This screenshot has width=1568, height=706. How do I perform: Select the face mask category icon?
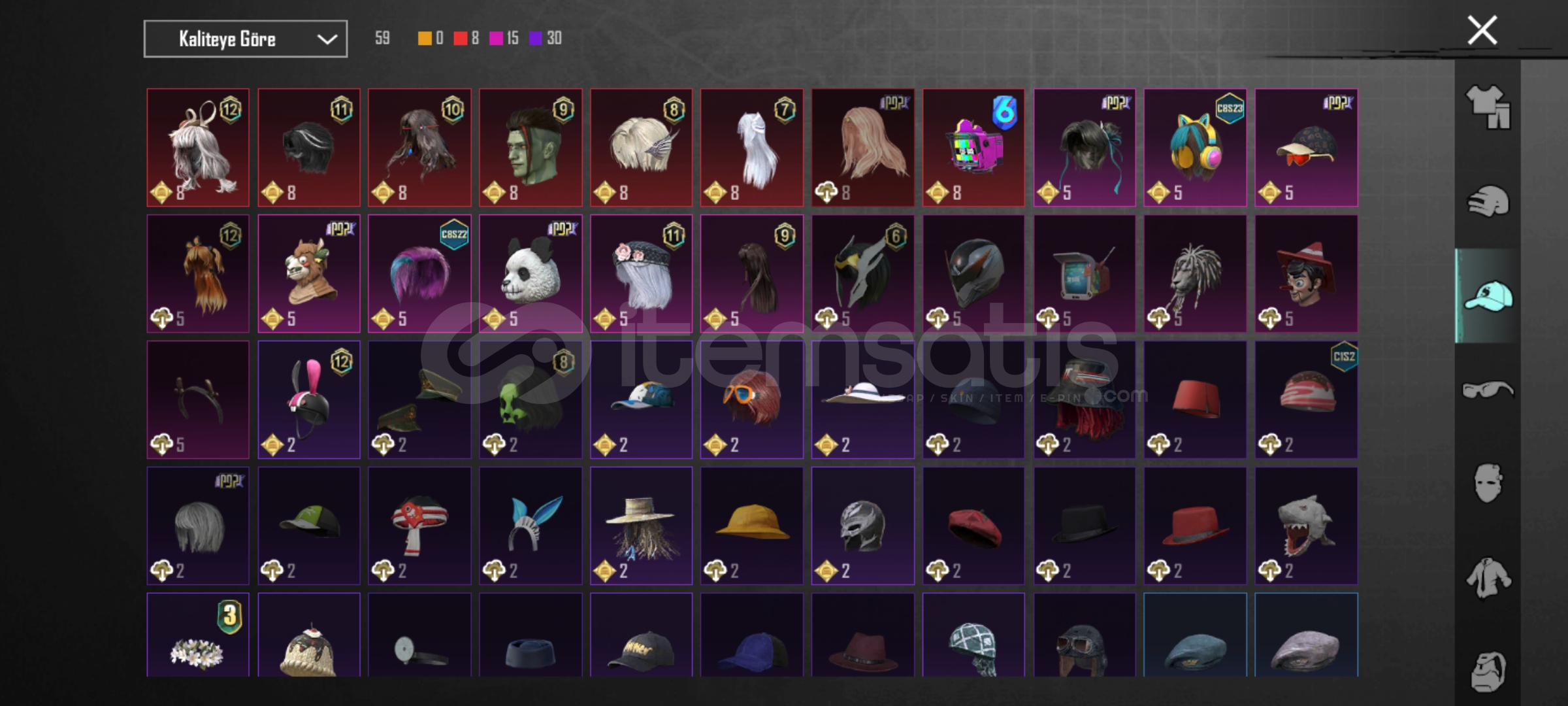pos(1488,483)
